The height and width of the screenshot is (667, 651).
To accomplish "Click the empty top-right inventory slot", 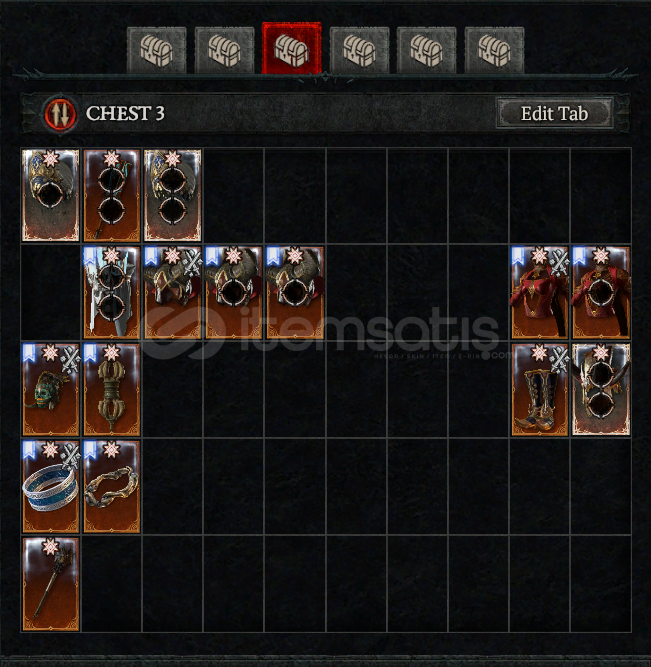I will pos(601,195).
